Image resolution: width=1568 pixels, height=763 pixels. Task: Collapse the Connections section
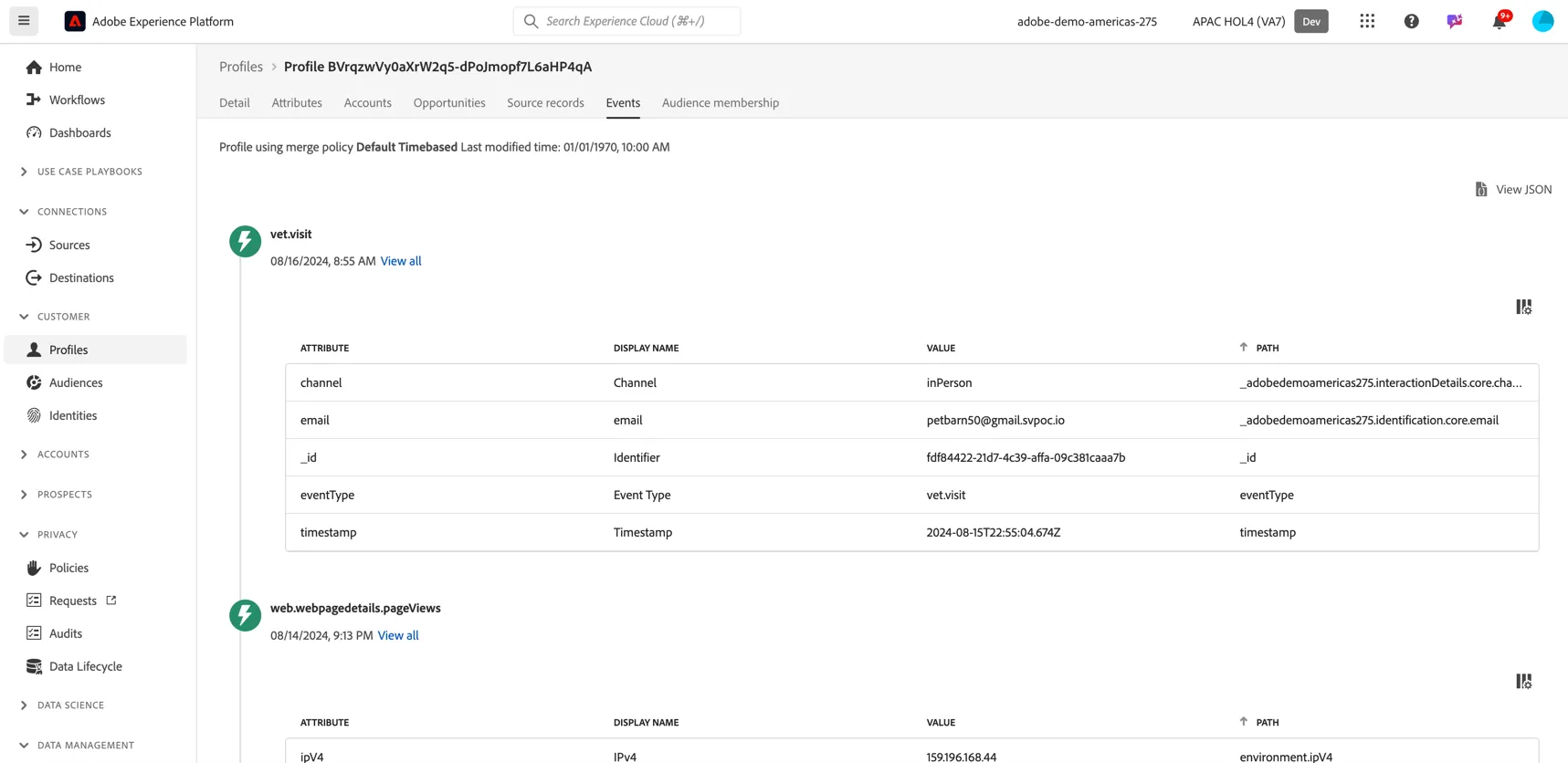[72, 212]
